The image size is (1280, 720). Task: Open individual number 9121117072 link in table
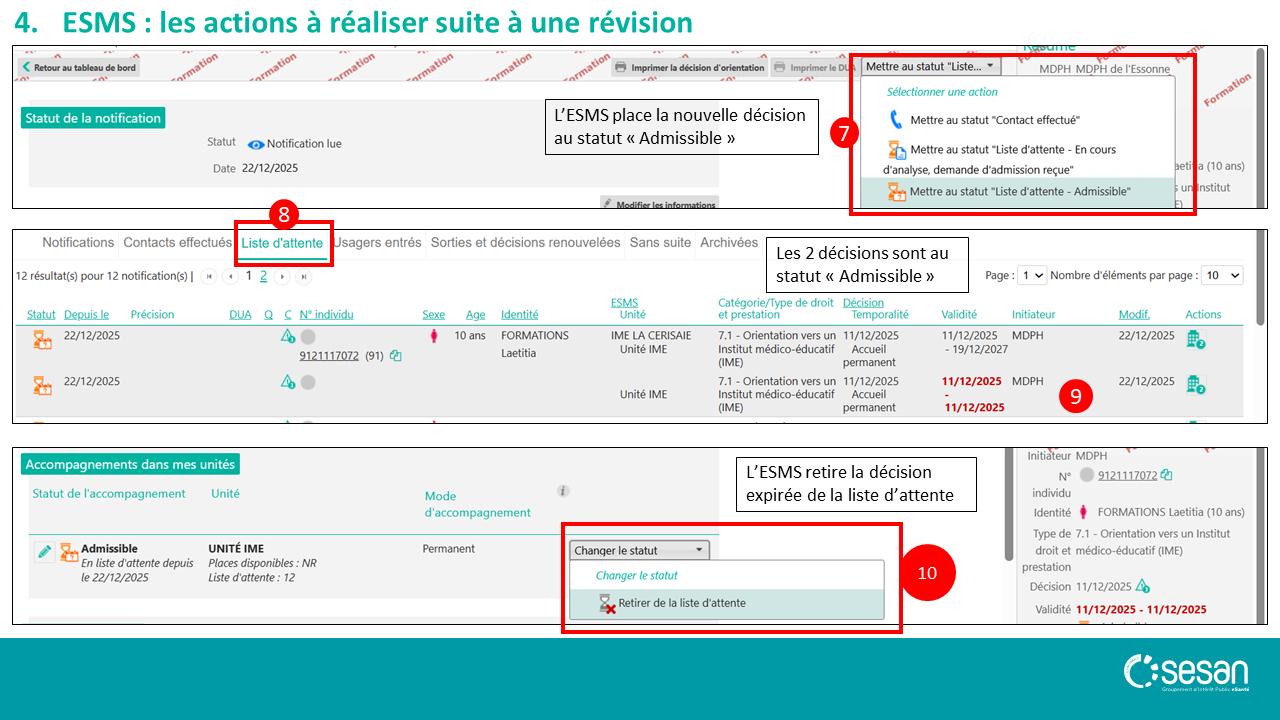[329, 356]
